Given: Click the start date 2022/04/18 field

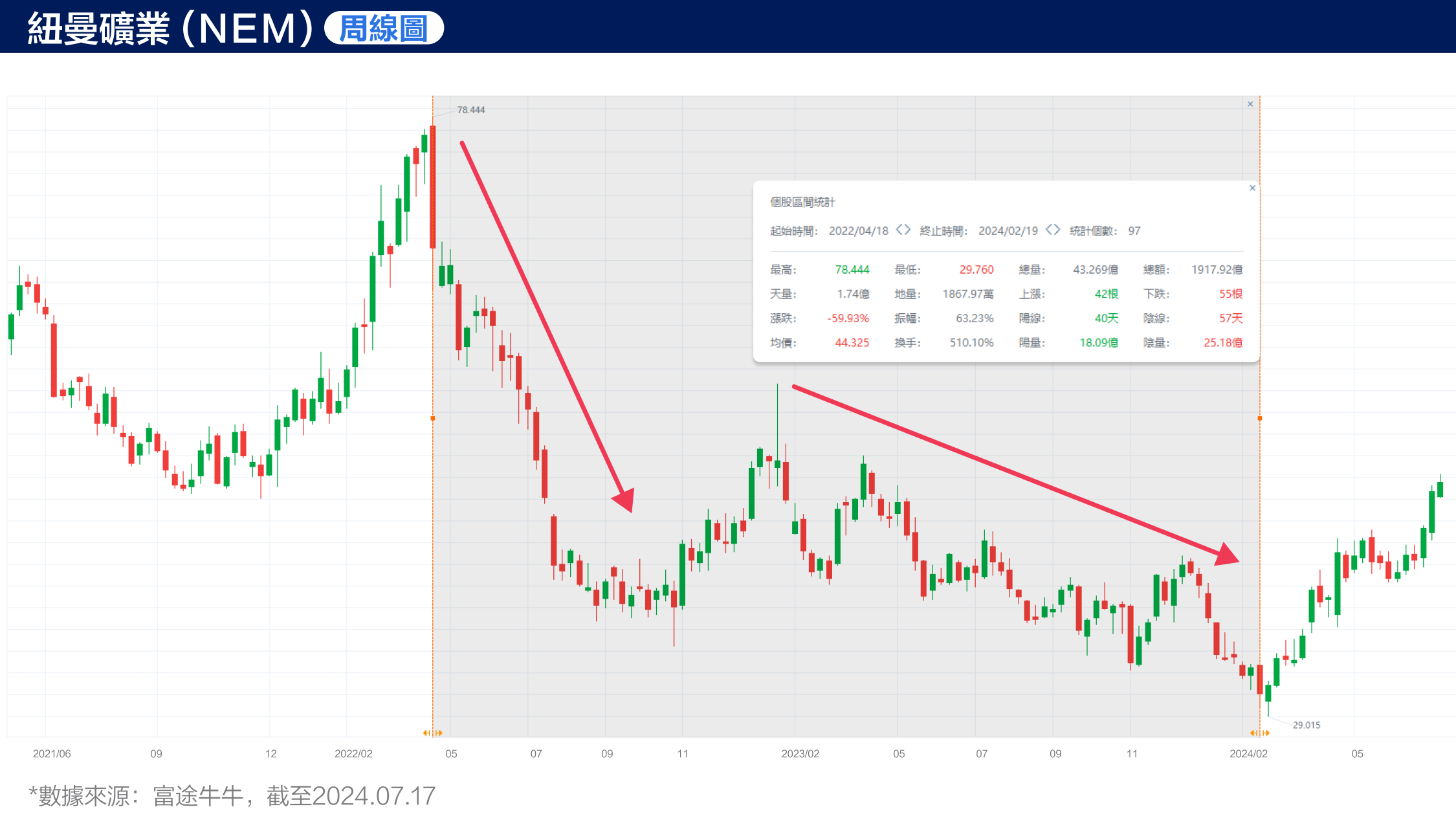Looking at the screenshot, I should click(859, 230).
